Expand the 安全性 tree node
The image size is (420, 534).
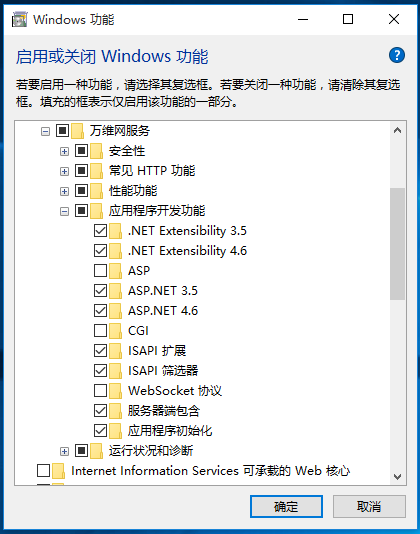64,151
